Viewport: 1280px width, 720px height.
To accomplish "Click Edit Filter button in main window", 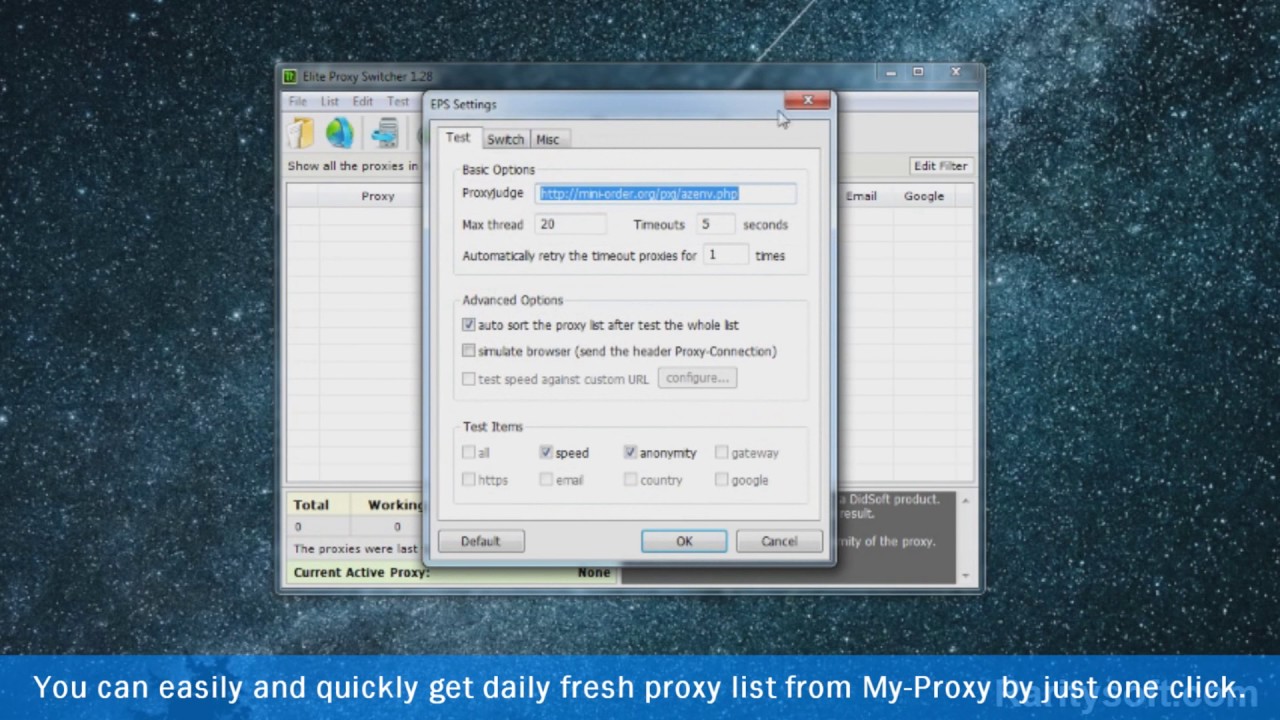I will (940, 166).
